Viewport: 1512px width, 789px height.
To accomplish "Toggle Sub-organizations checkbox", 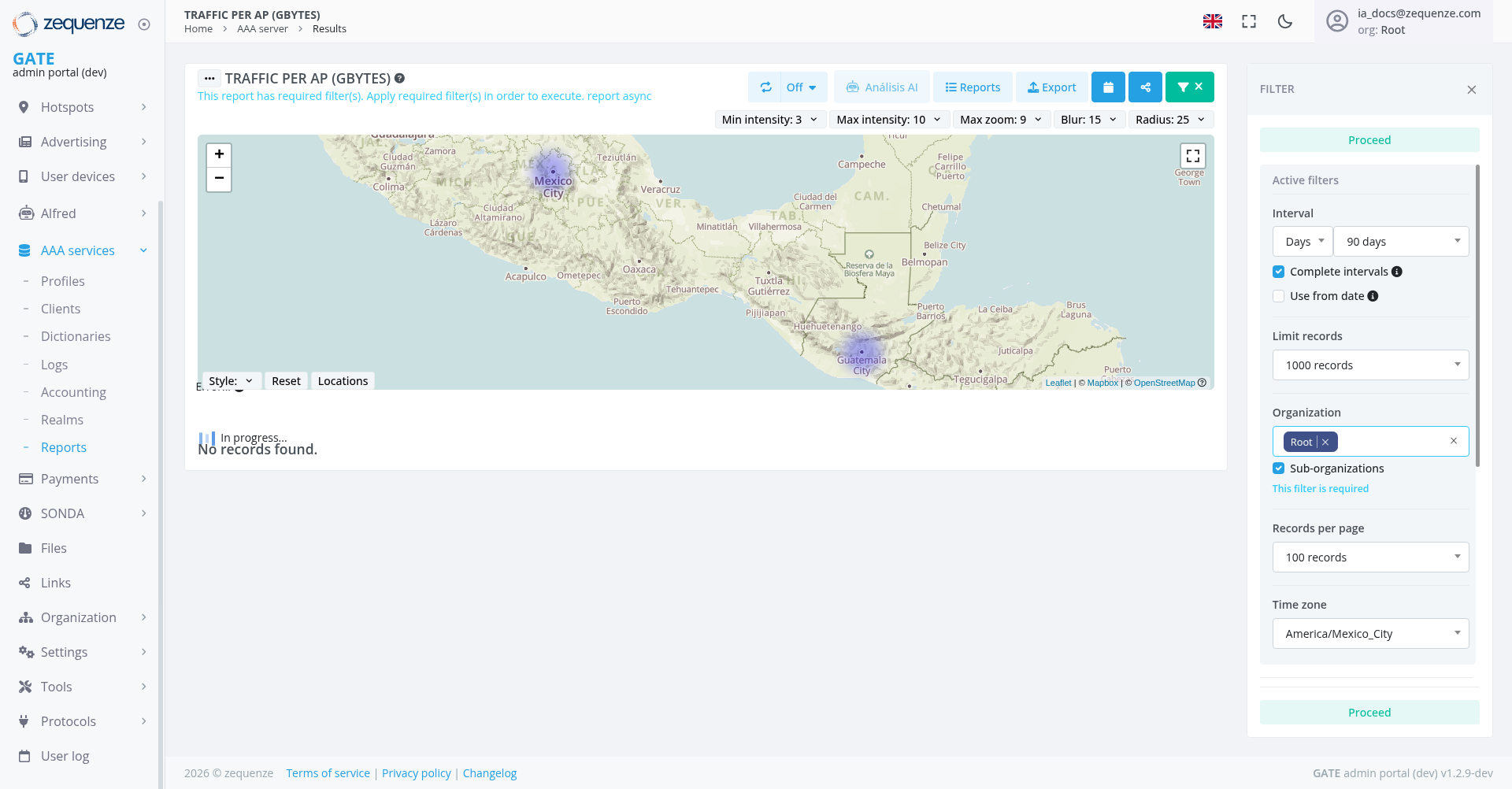I will click(x=1278, y=469).
